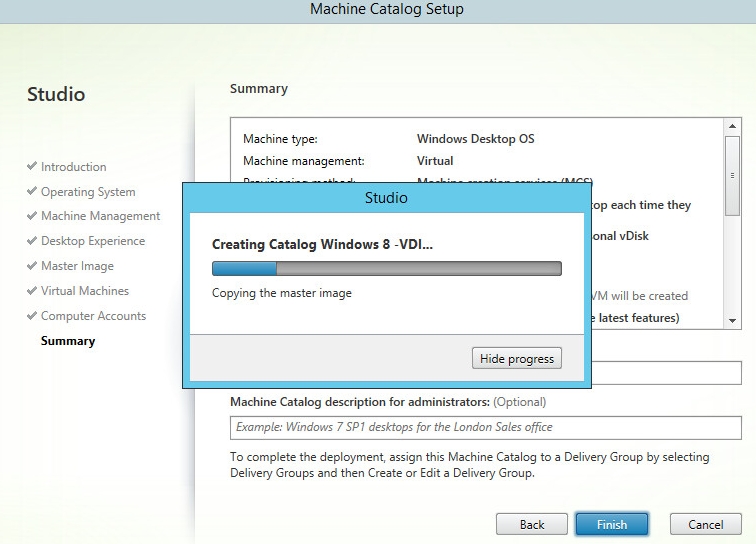Click the checkmark beside Desktop Experience
This screenshot has height=544, width=756.
(x=32, y=240)
